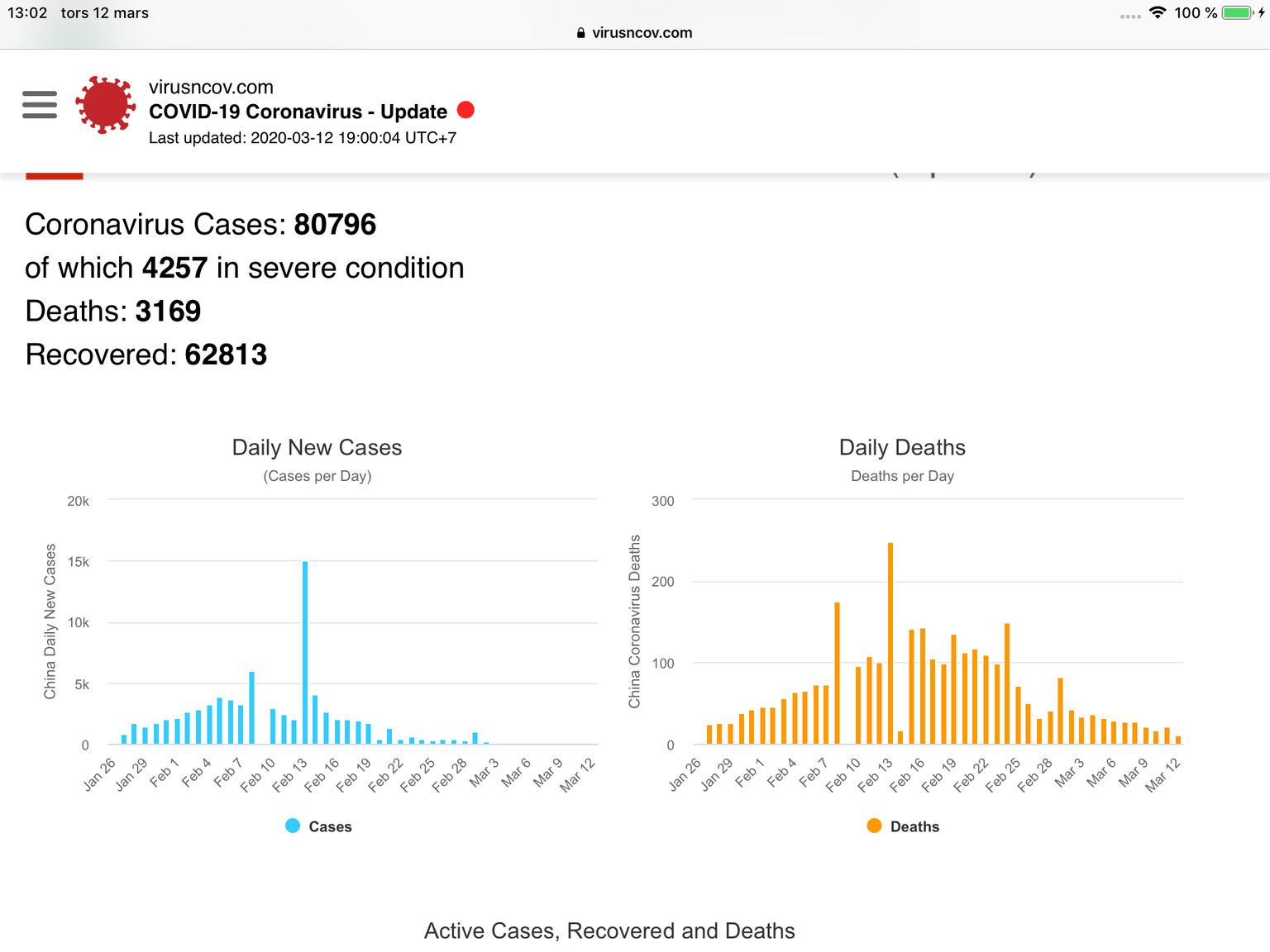Click the Daily Deaths chart title
Viewport: 1270px width, 952px height.
[902, 447]
